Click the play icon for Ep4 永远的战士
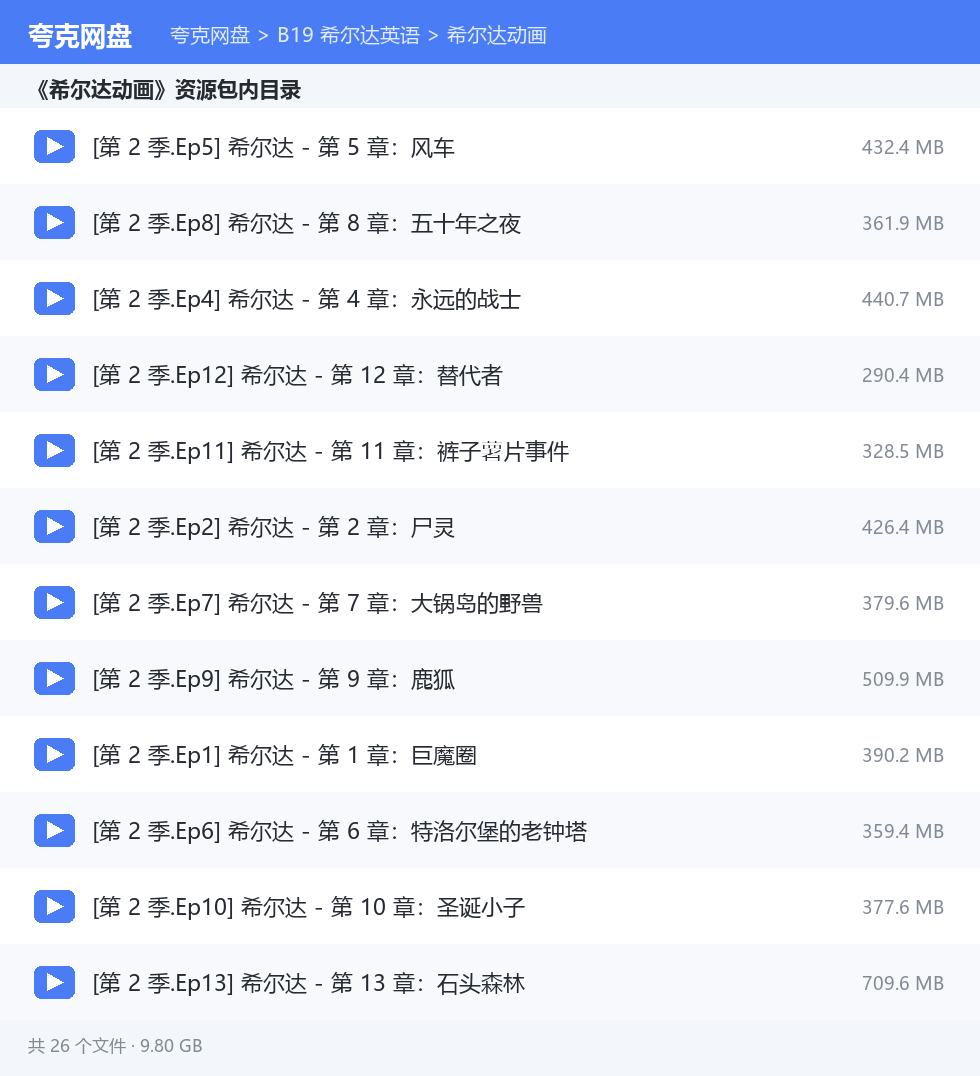The image size is (980, 1076). point(54,299)
